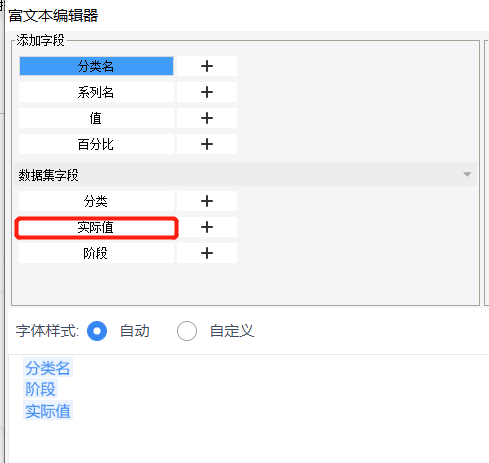Collapse the 数据集字段 section arrow
This screenshot has height=463, width=489.
pos(467,174)
